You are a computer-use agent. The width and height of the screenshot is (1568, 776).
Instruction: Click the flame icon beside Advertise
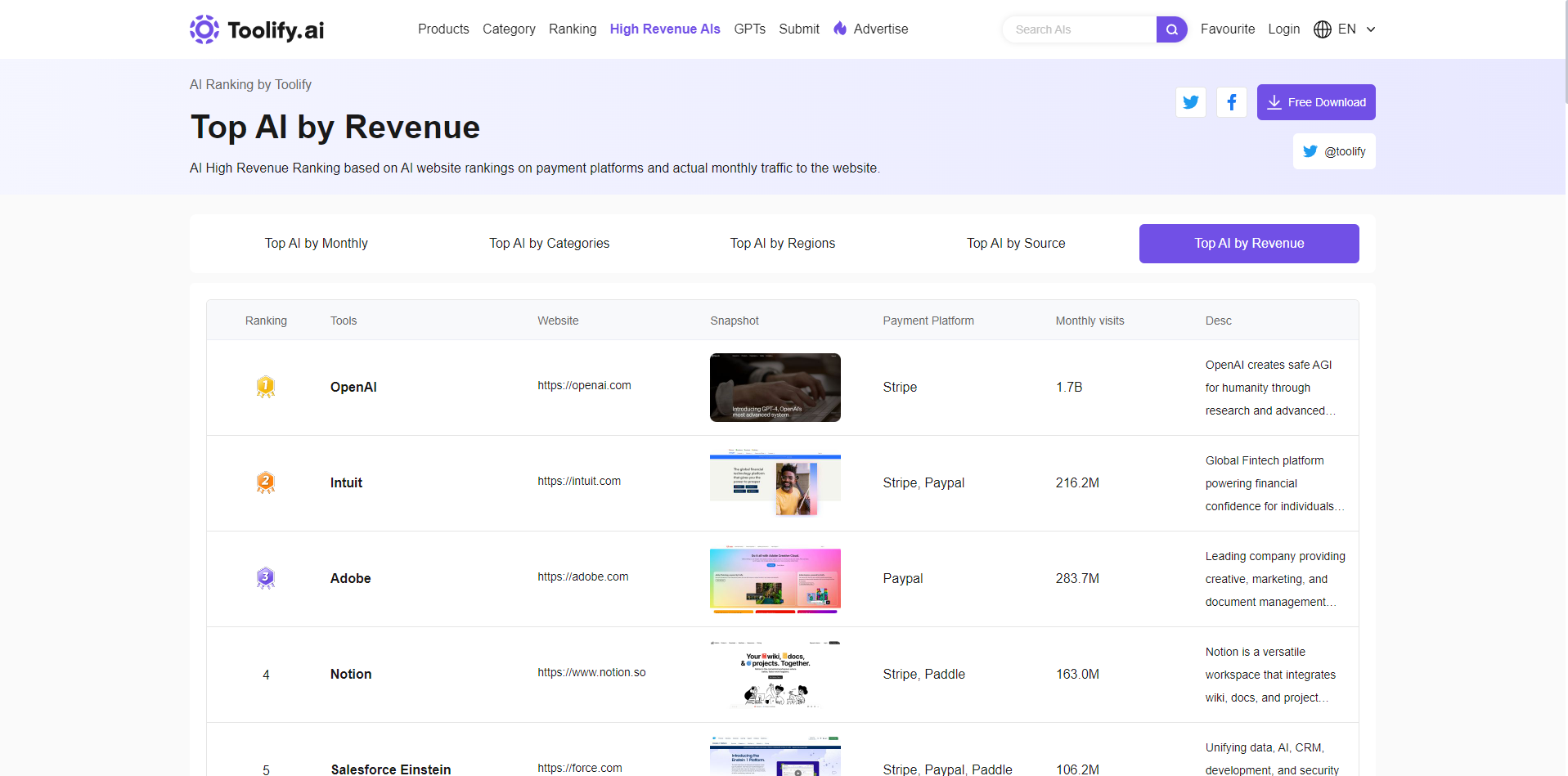click(840, 29)
